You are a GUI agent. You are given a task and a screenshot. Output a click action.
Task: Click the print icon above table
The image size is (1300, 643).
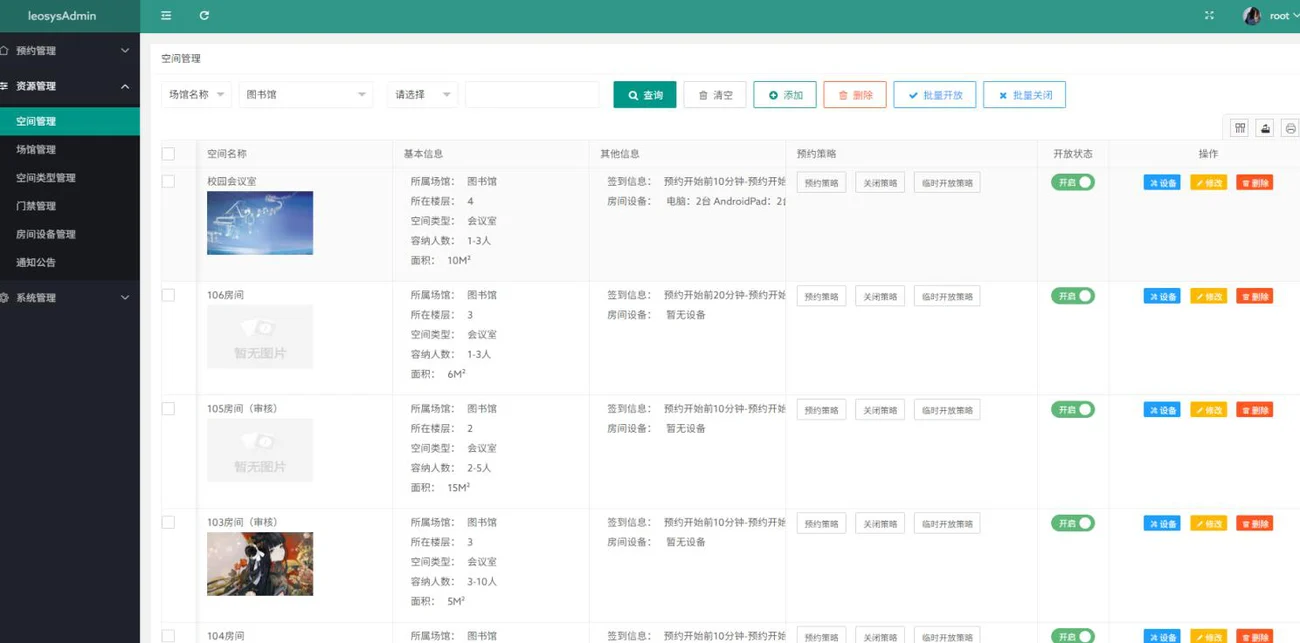pyautogui.click(x=1290, y=128)
